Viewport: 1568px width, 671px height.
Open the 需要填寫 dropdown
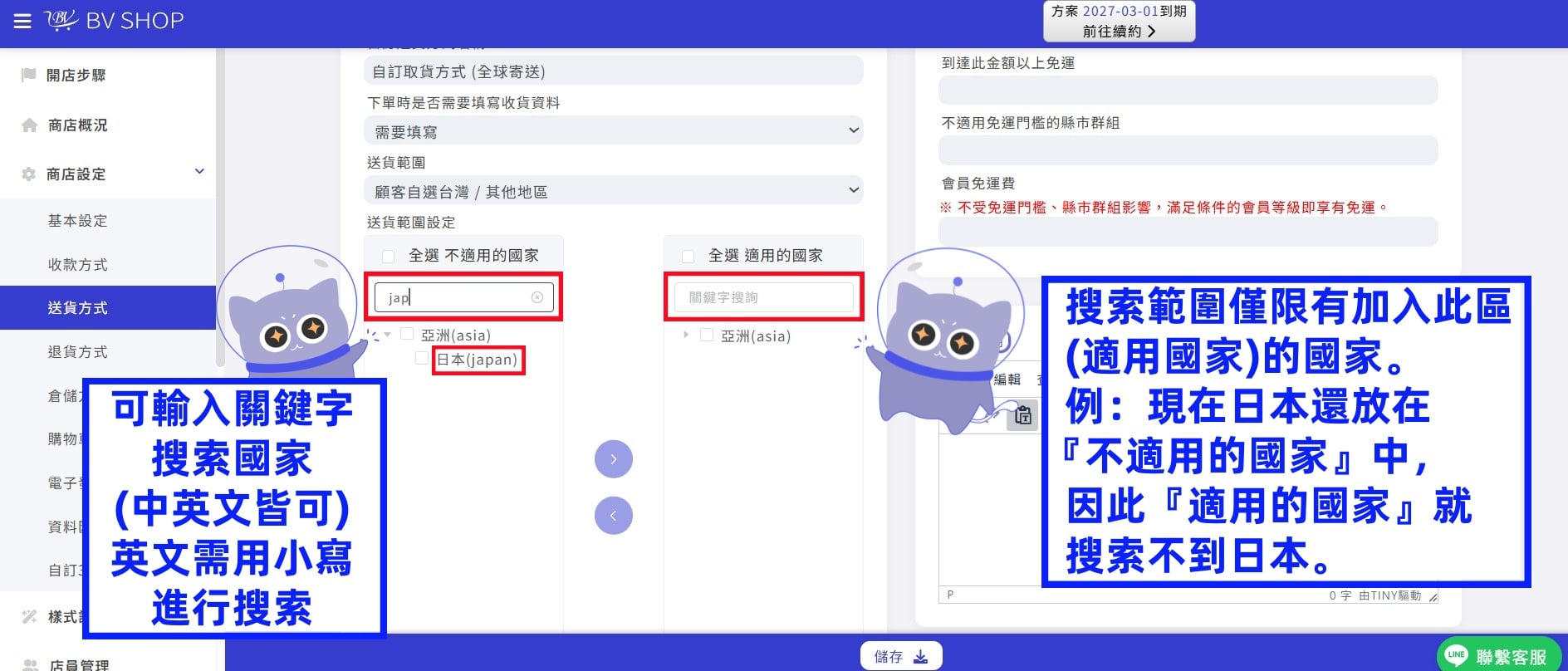point(614,131)
